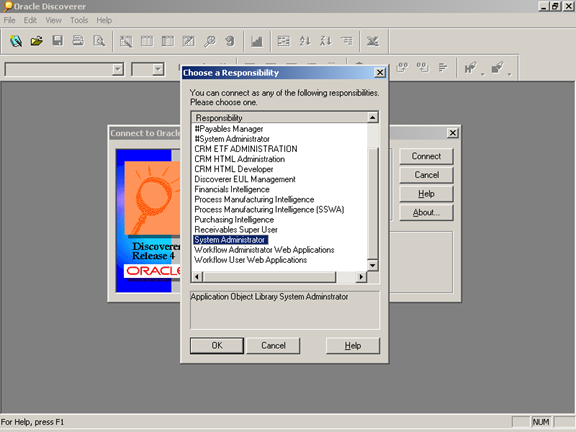Click the Print Preview icon
Image resolution: width=576 pixels, height=432 pixels.
coord(99,41)
